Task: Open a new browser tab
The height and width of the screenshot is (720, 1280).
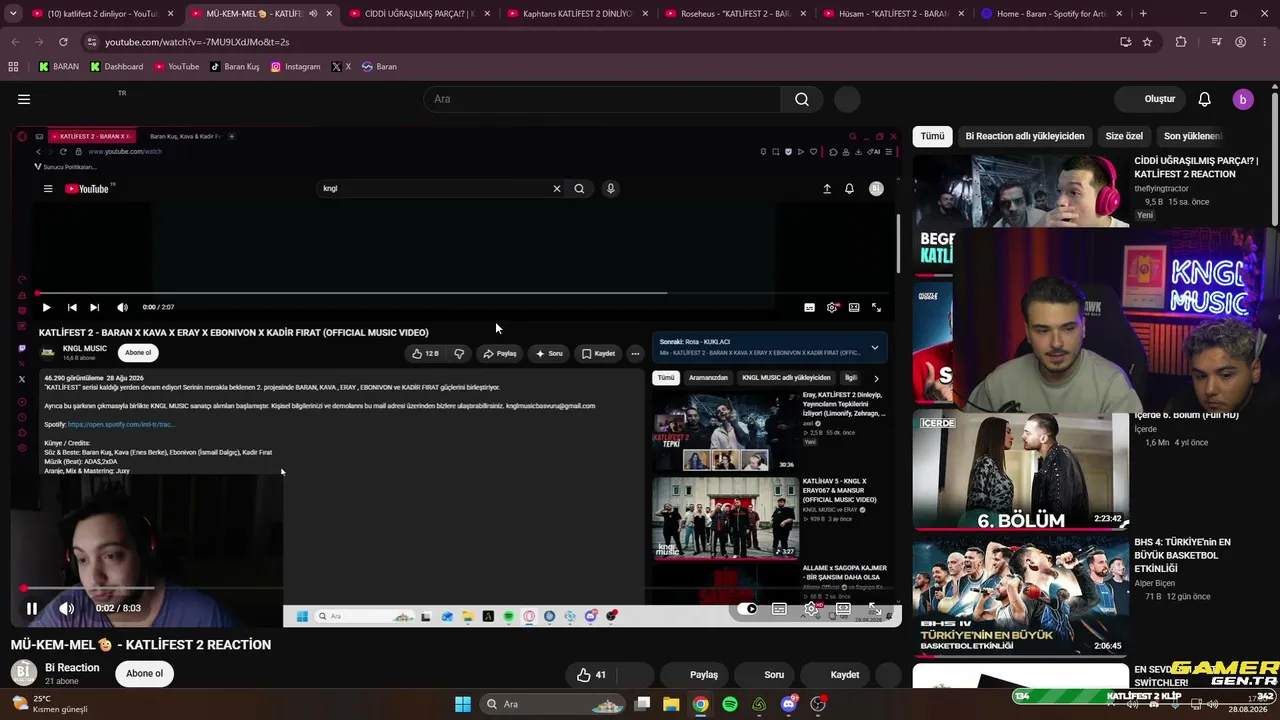Action: 1143,14
